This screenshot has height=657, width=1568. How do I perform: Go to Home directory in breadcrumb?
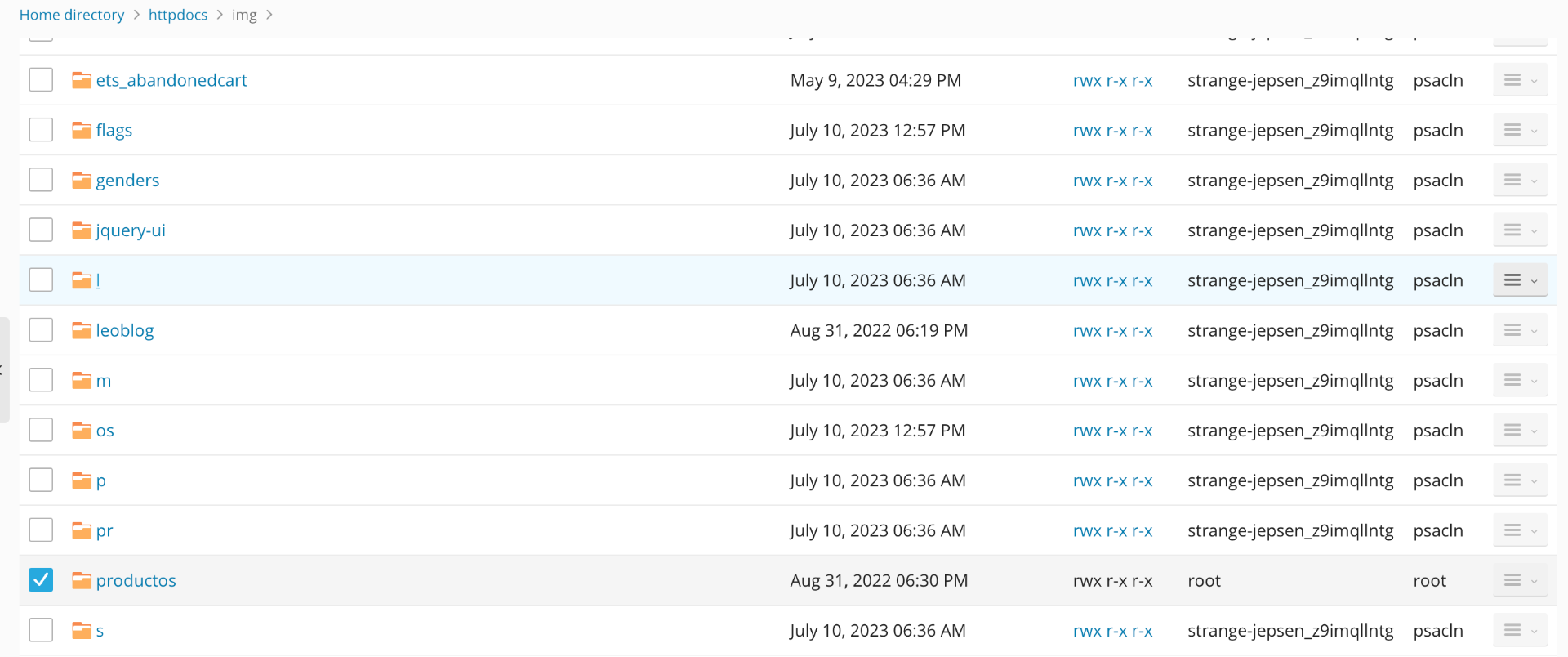(72, 15)
